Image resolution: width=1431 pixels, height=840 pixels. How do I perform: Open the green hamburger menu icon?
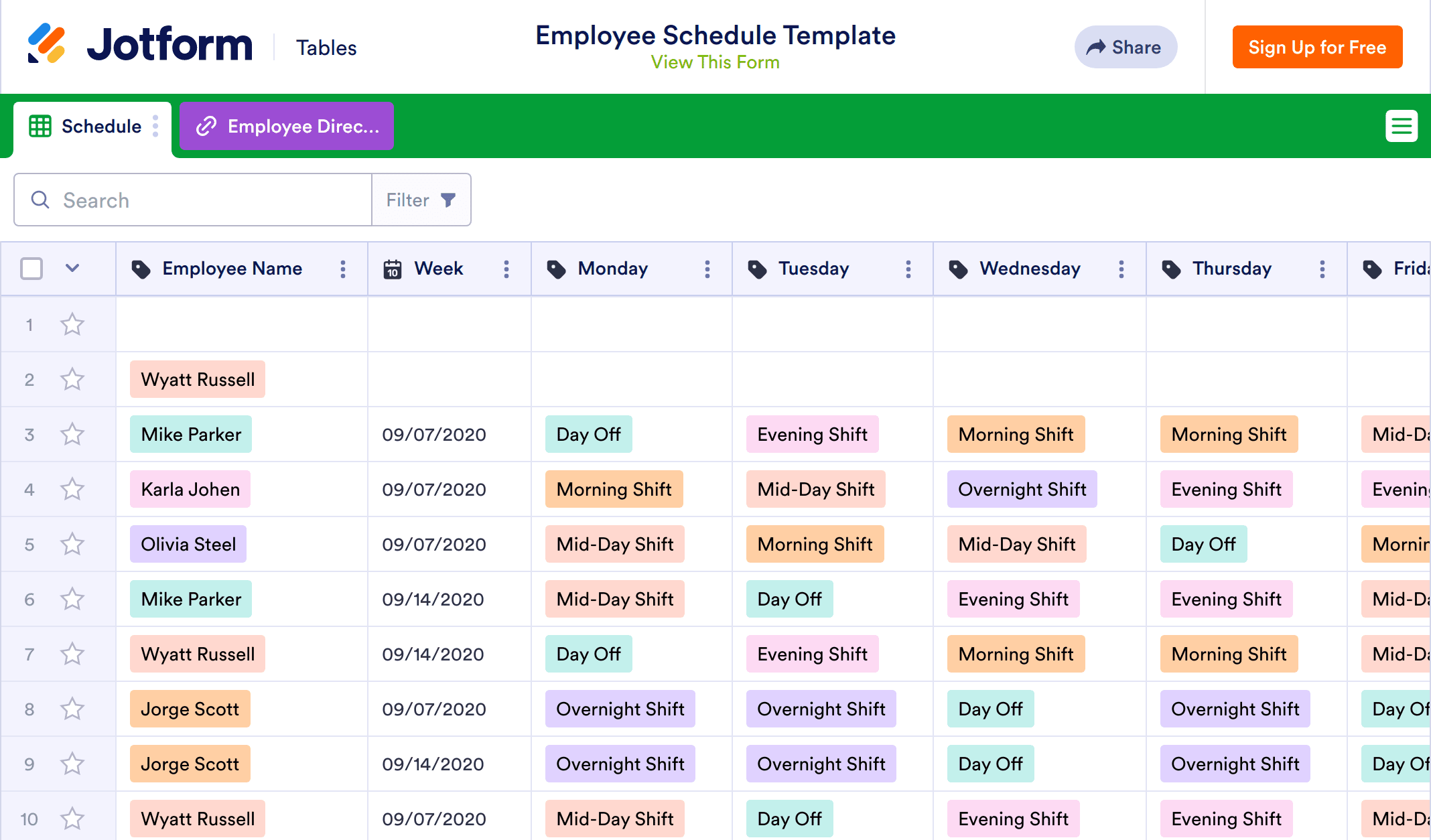coord(1401,126)
